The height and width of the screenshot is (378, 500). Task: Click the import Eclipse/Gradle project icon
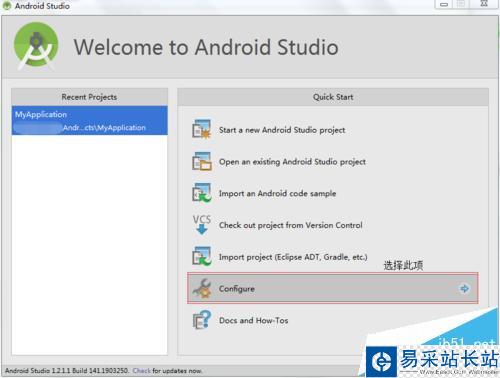[x=202, y=256]
